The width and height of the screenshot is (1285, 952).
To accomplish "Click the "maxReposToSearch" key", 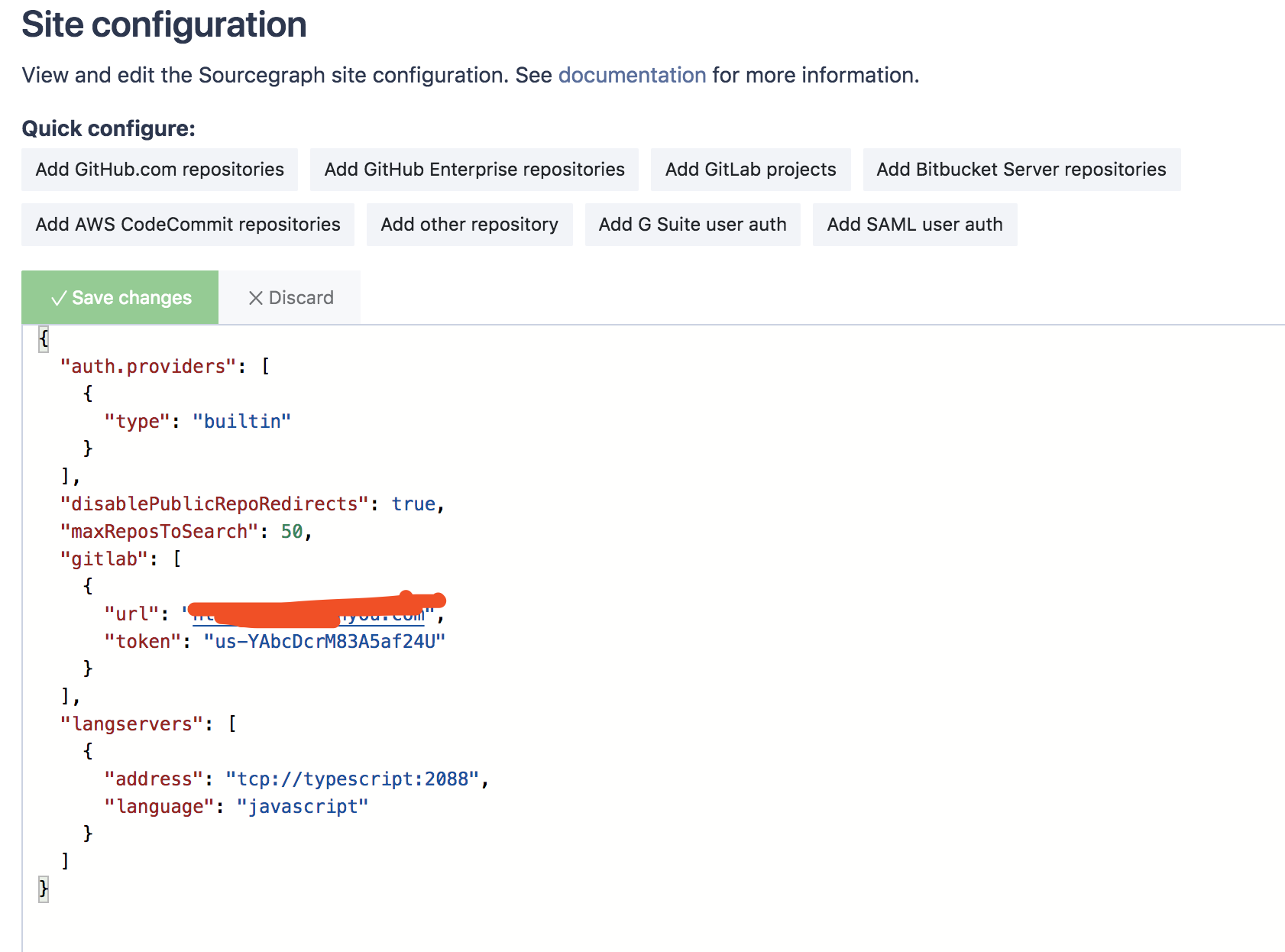I will coord(160,532).
